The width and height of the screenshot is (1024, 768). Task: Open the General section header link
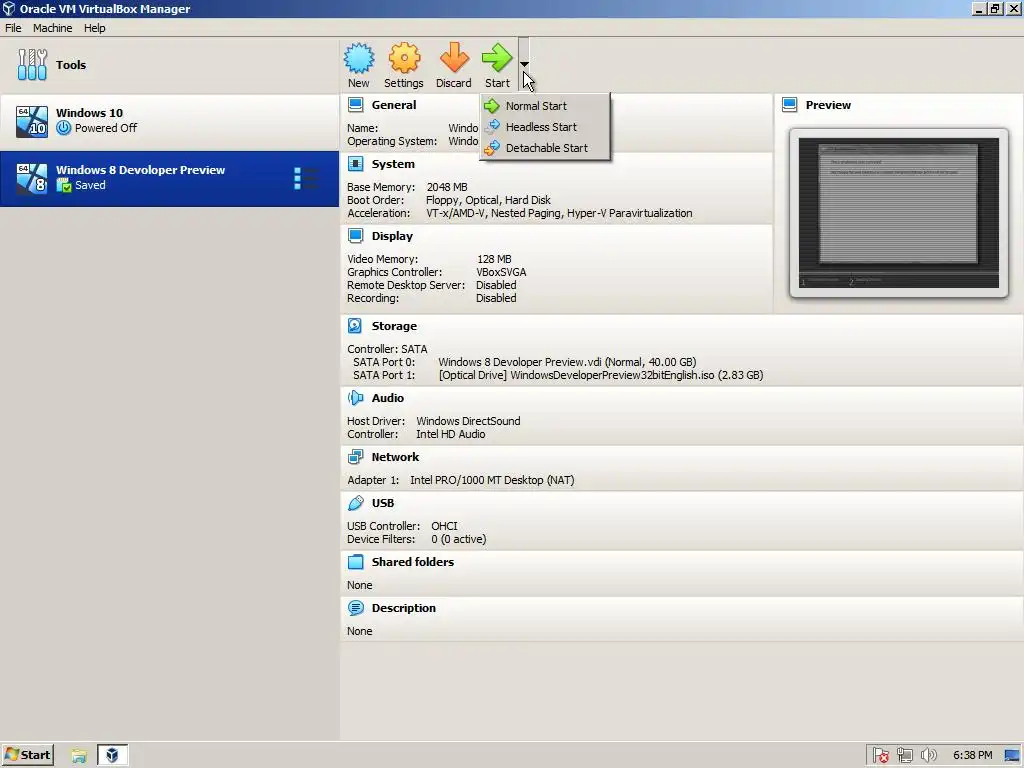pyautogui.click(x=394, y=105)
